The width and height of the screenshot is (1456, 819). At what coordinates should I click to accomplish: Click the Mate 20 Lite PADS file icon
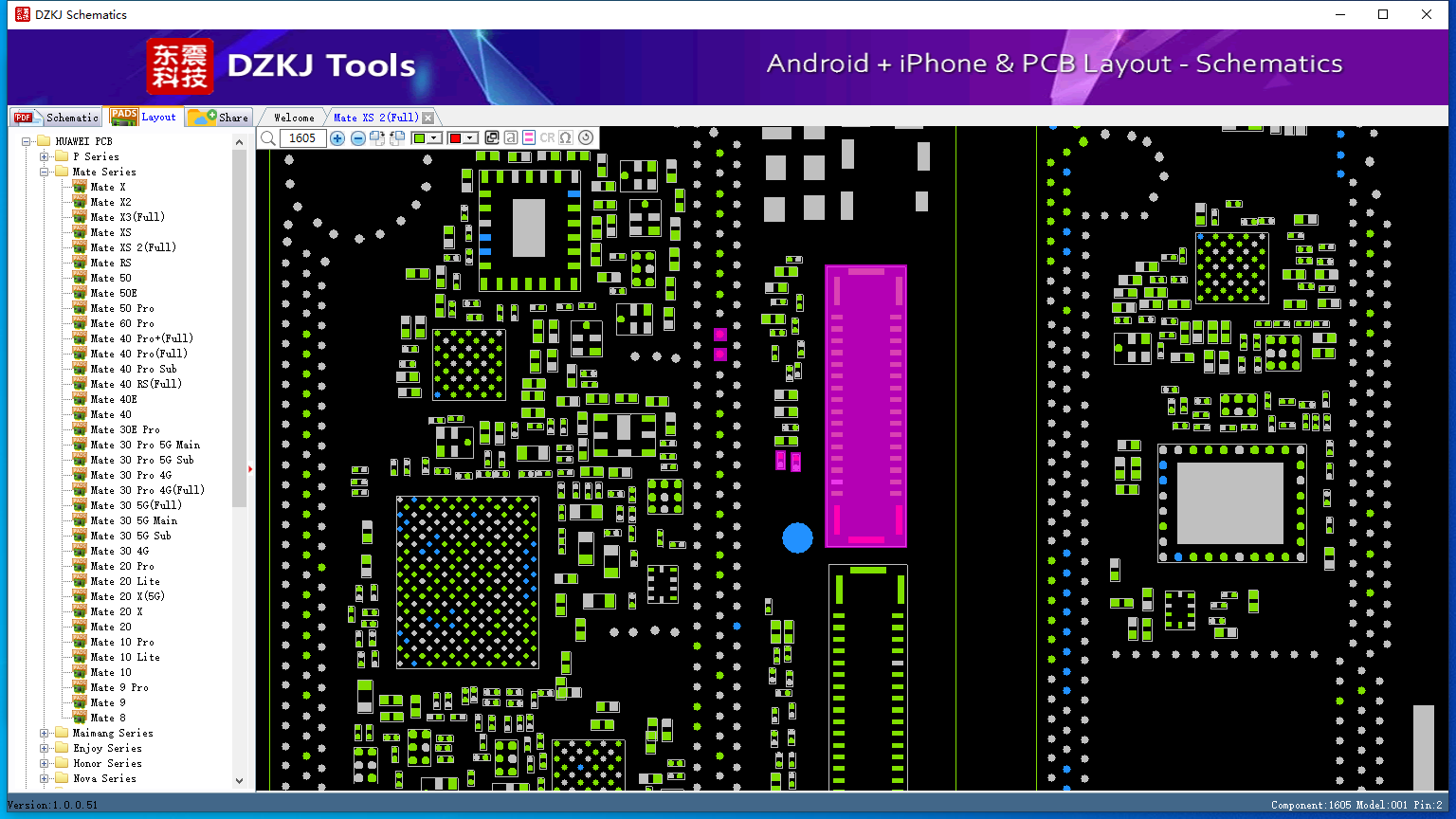[80, 581]
